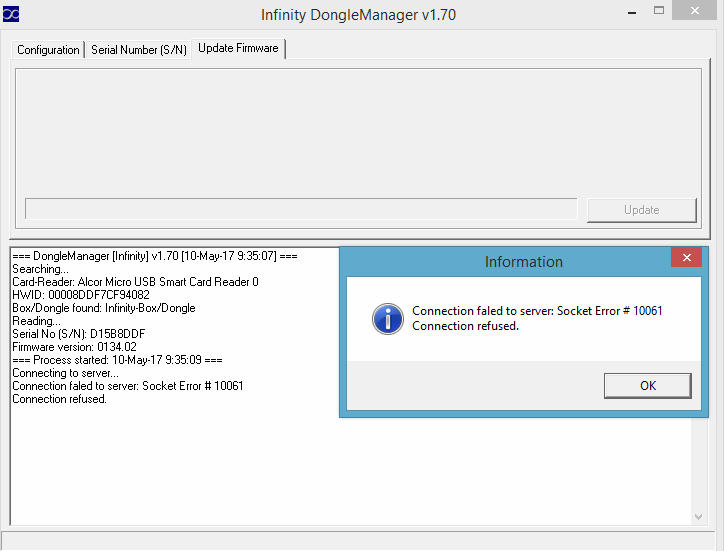The image size is (725, 551).
Task: Click the disabled Update button
Action: [641, 210]
